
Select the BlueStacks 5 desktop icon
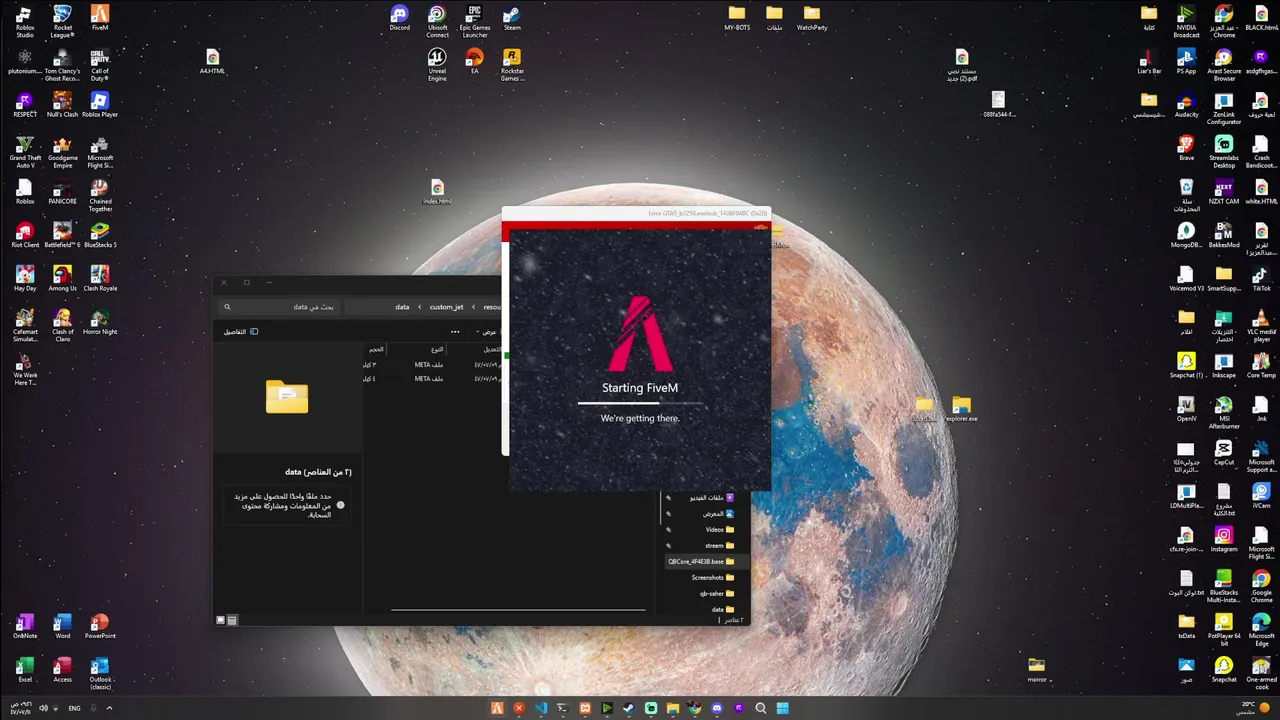[99, 236]
